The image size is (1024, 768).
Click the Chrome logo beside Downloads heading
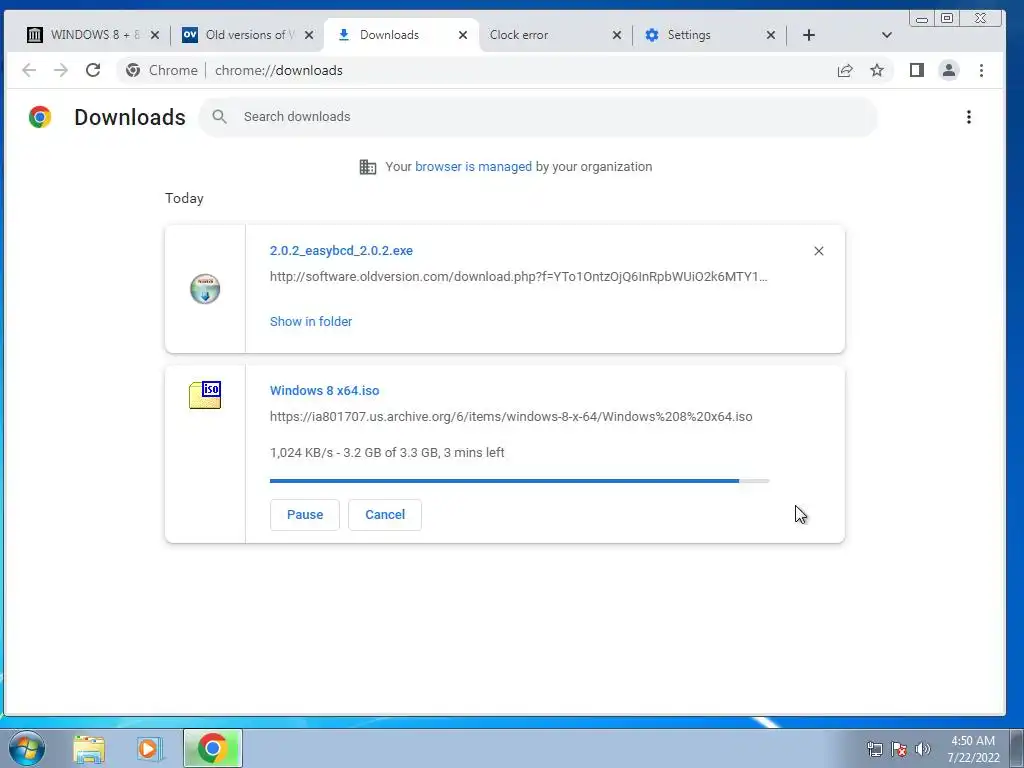pyautogui.click(x=40, y=117)
